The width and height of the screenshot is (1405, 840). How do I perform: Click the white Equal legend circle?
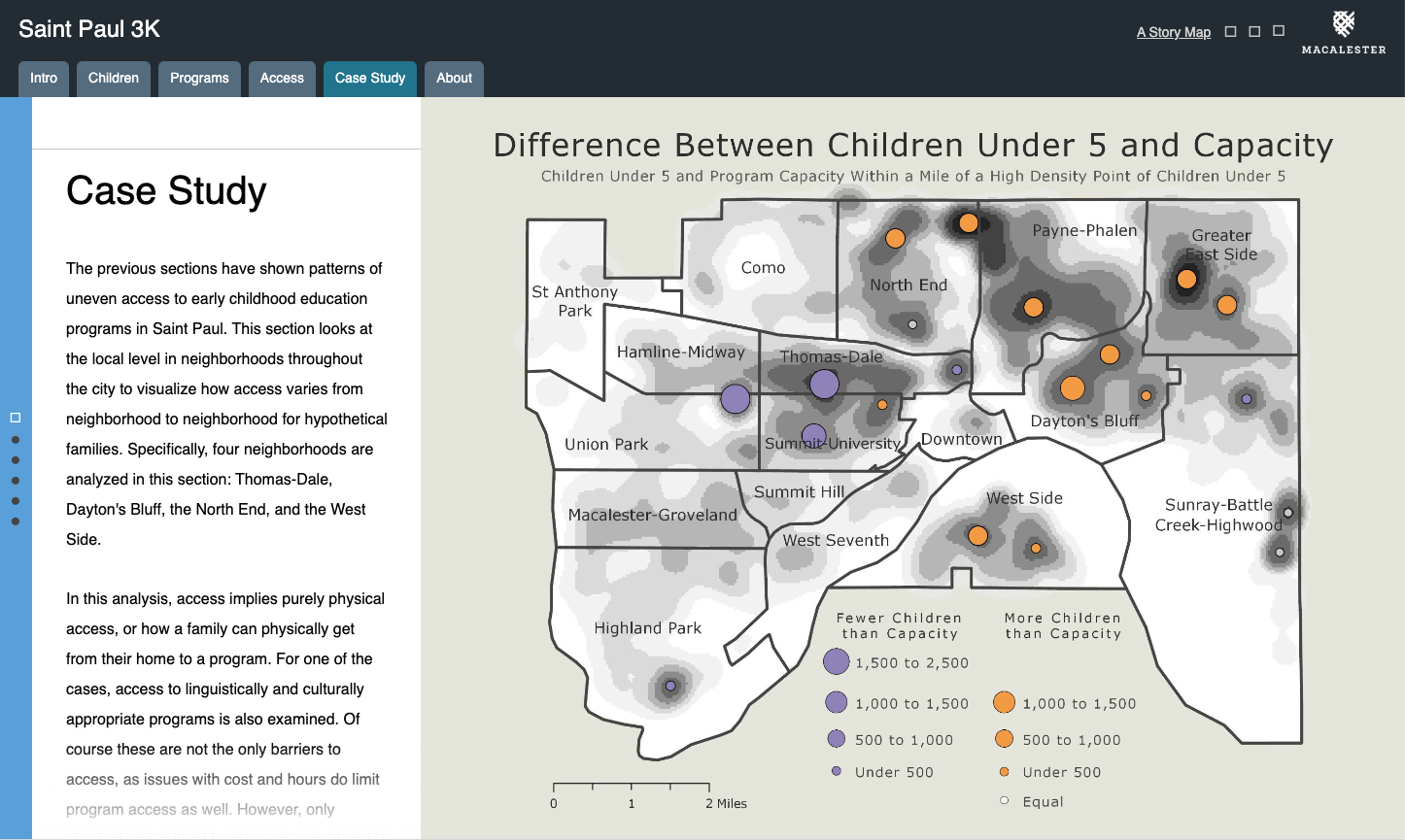point(1004,801)
